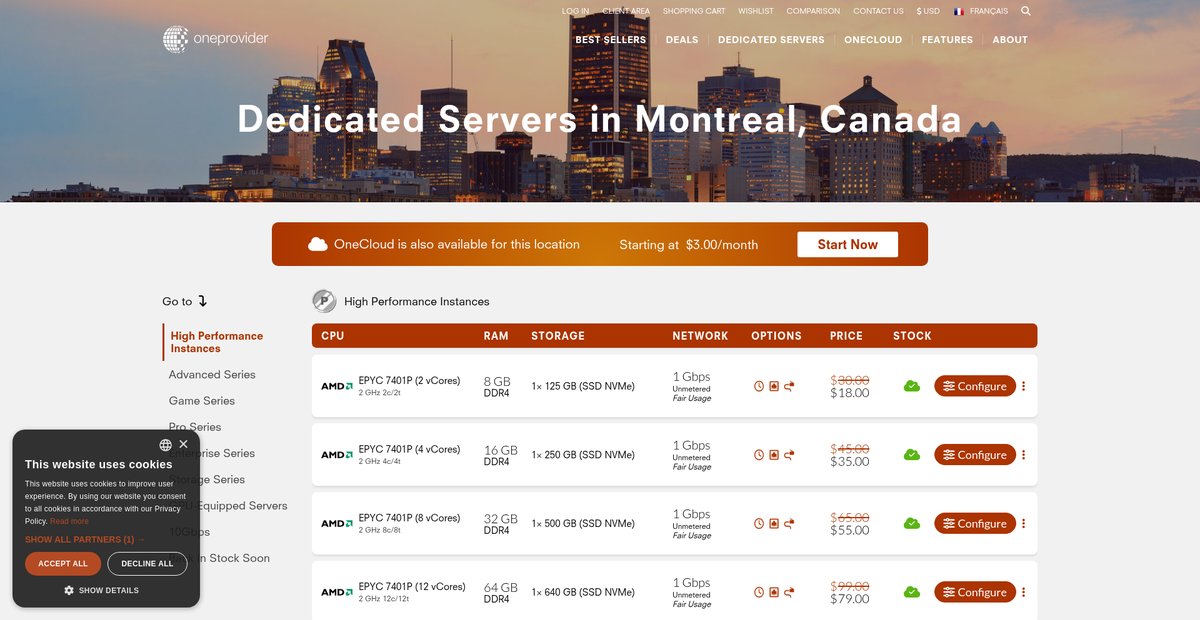1200x620 pixels.
Task: Open the Comparison link
Action: [813, 11]
